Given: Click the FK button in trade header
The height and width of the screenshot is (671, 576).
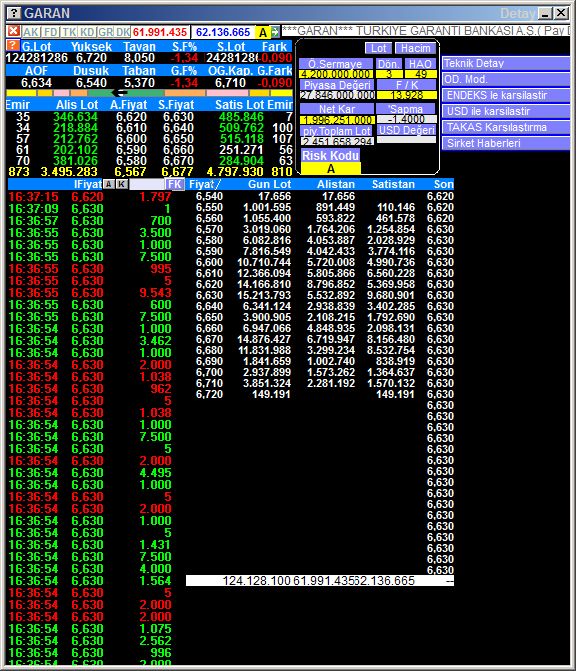Looking at the screenshot, I should pyautogui.click(x=175, y=184).
